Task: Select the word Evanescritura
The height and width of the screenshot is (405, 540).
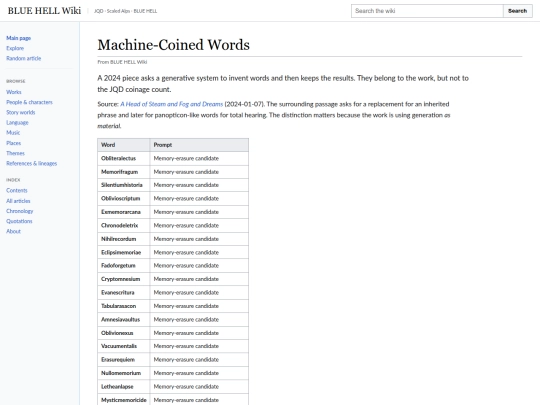Action: [118, 292]
